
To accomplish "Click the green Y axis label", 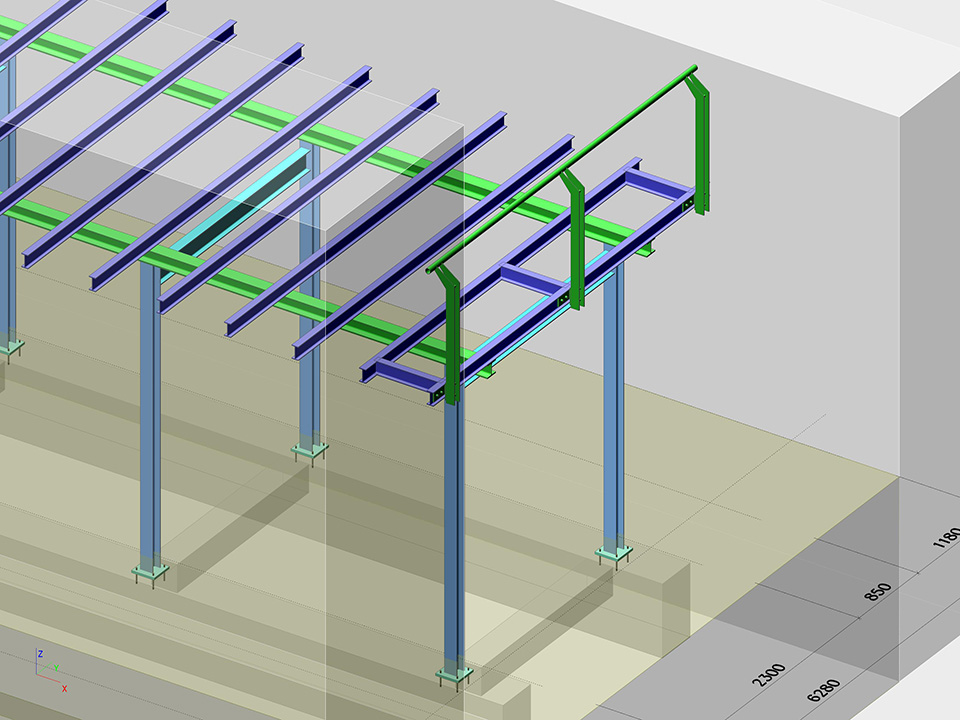I will [56, 667].
